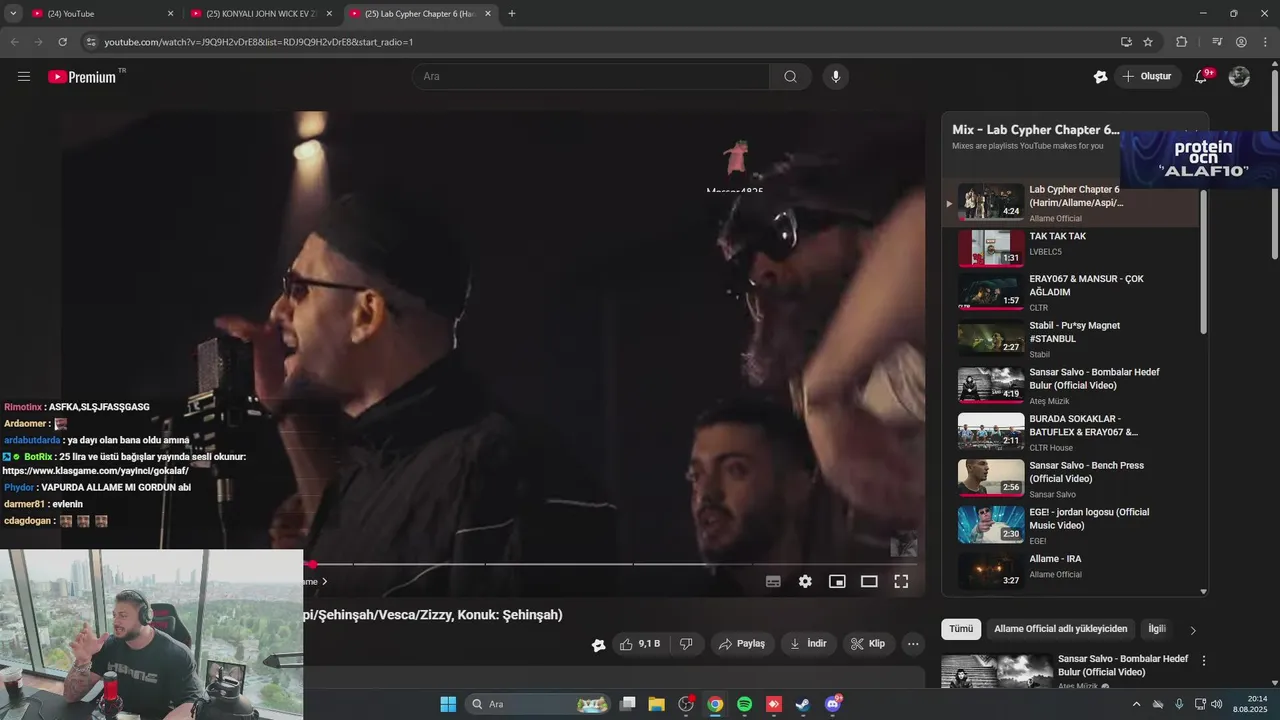Create a clip with the Klip button
This screenshot has height=720, width=1280.
coord(868,644)
